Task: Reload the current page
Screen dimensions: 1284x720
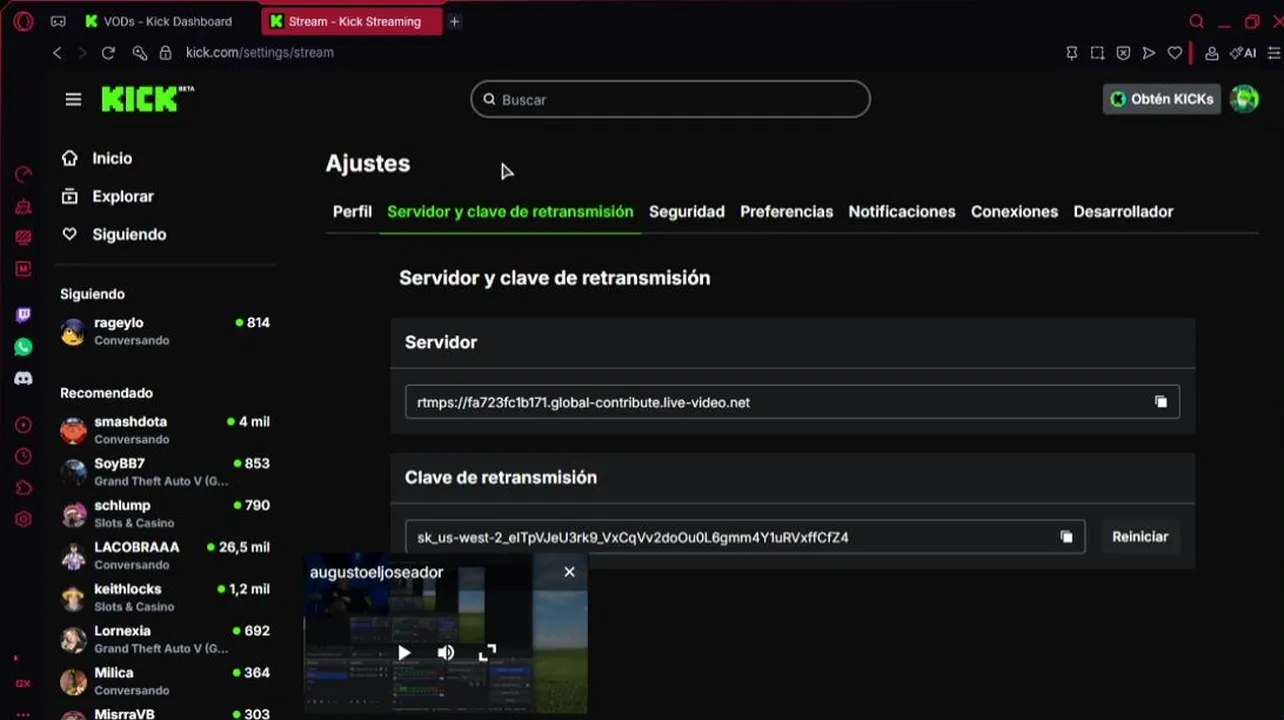Action: (108, 52)
